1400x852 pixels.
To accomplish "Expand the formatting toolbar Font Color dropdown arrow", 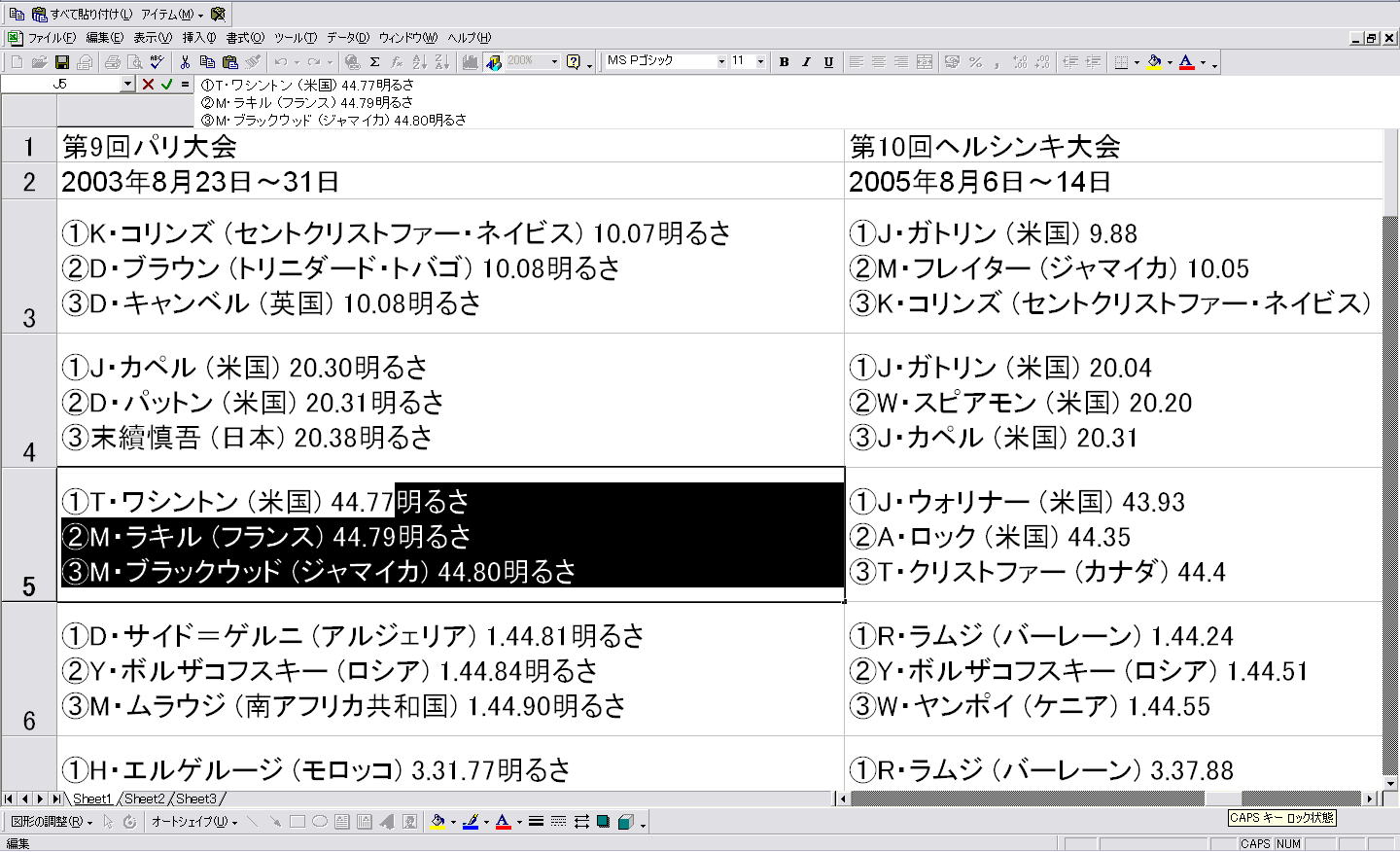I will coord(1203,62).
